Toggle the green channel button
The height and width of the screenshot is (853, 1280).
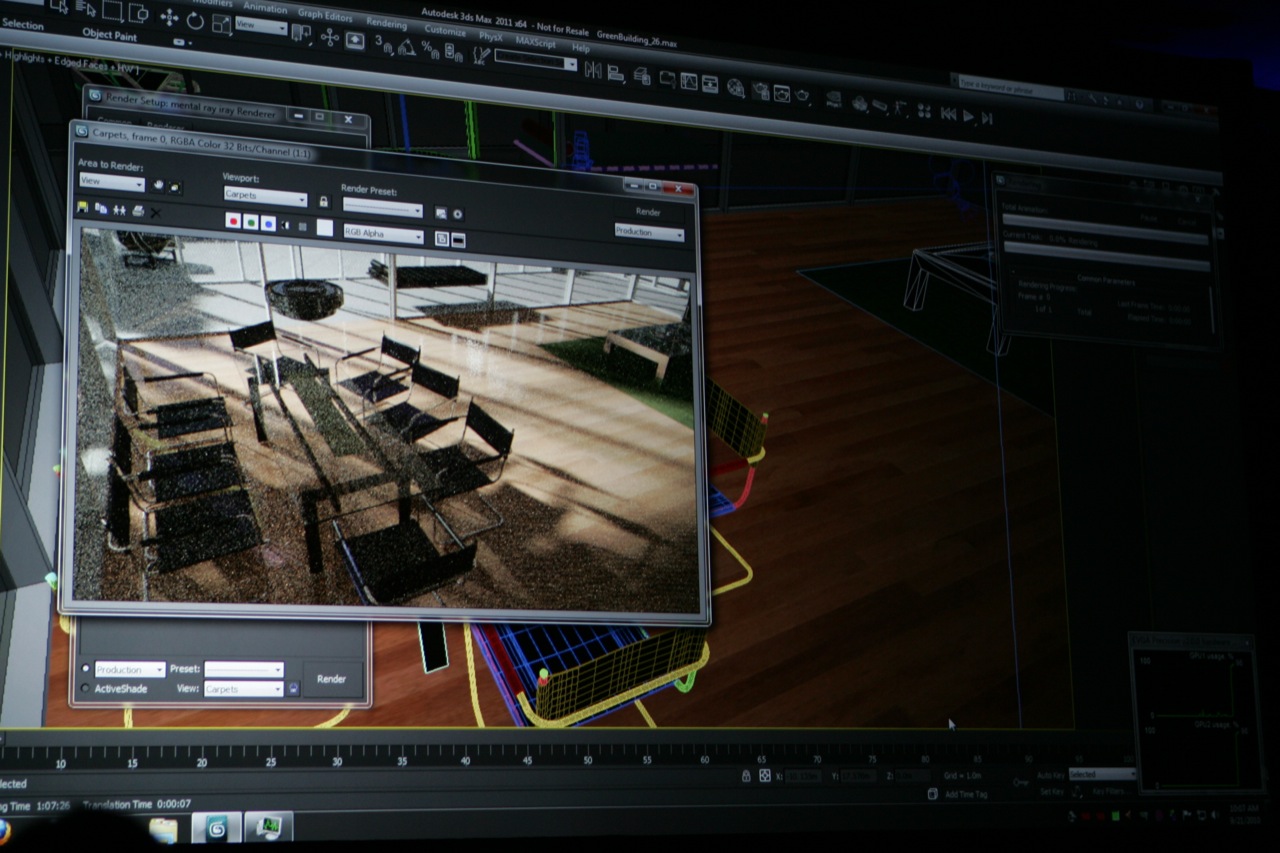point(250,221)
